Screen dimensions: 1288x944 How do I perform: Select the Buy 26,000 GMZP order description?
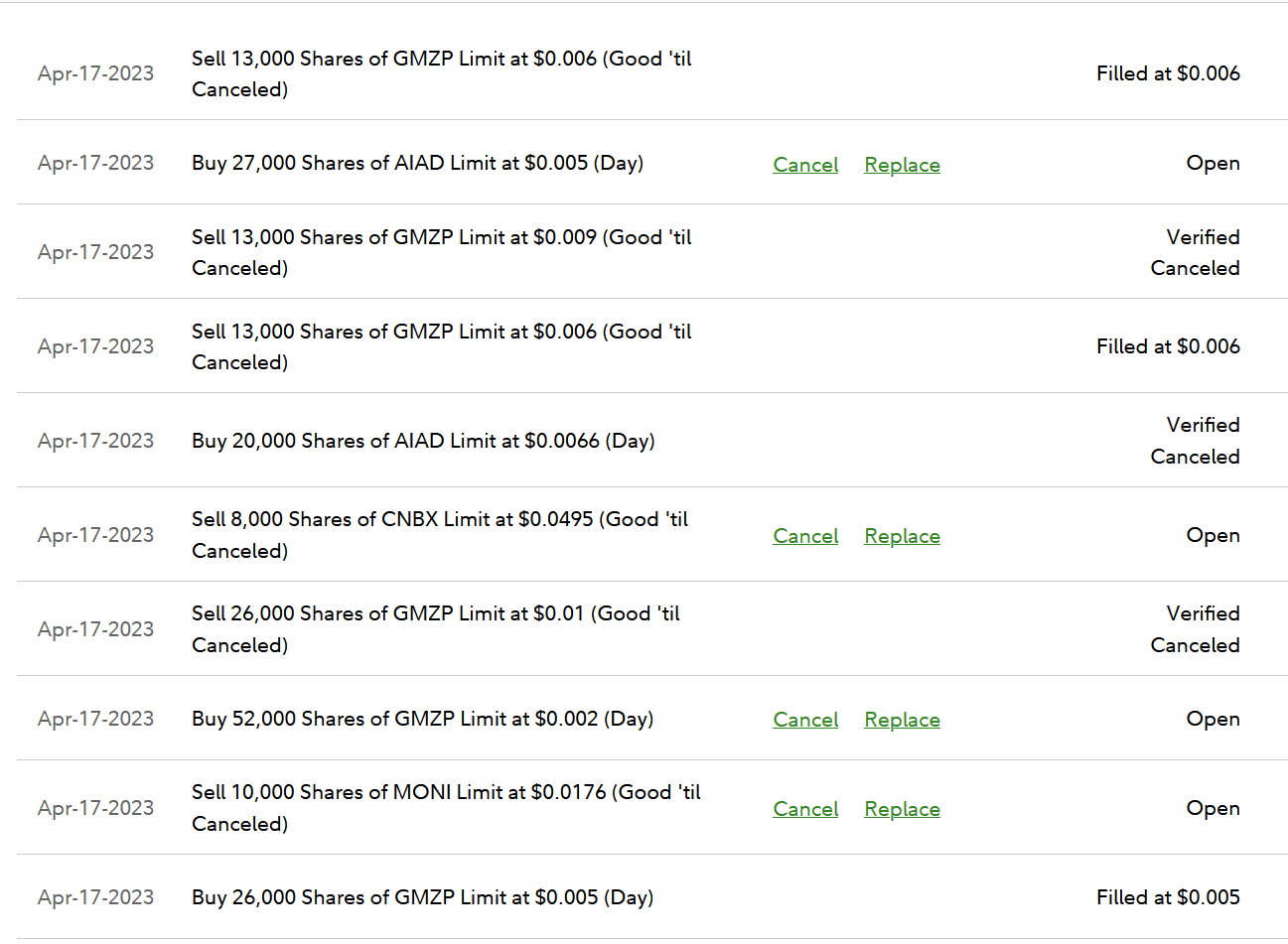pyautogui.click(x=422, y=897)
